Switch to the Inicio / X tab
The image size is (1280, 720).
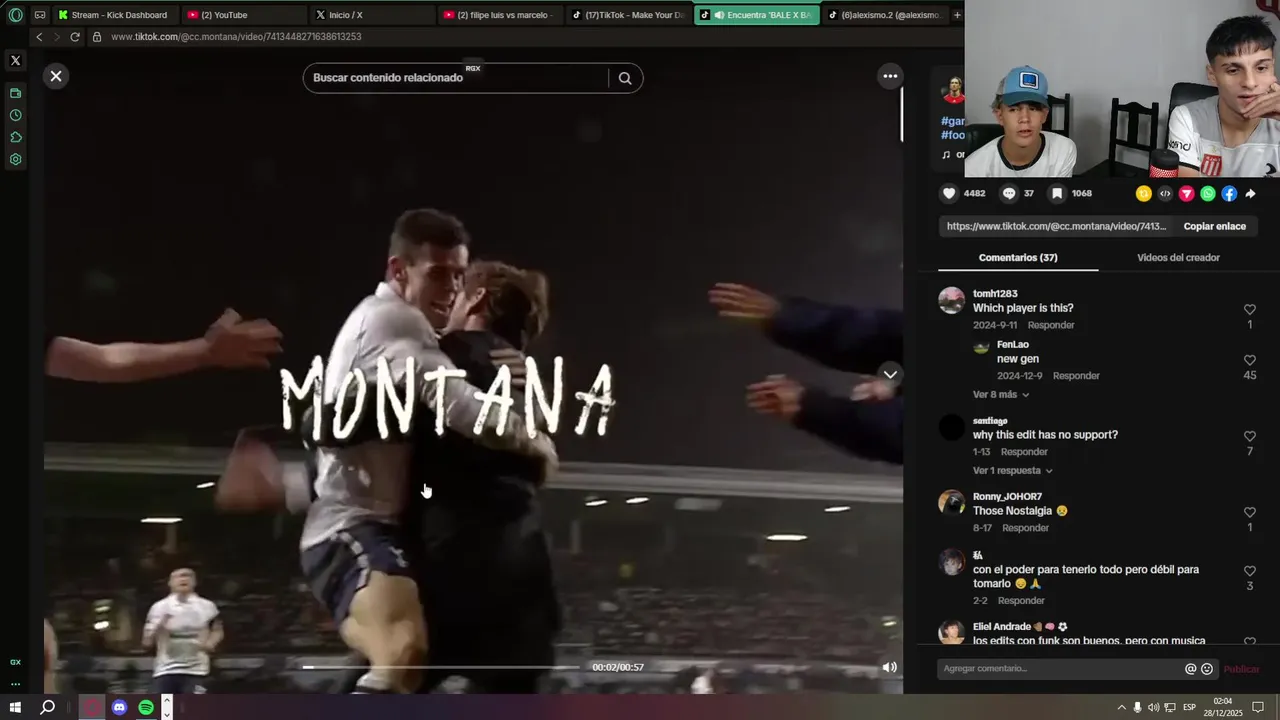[x=372, y=15]
